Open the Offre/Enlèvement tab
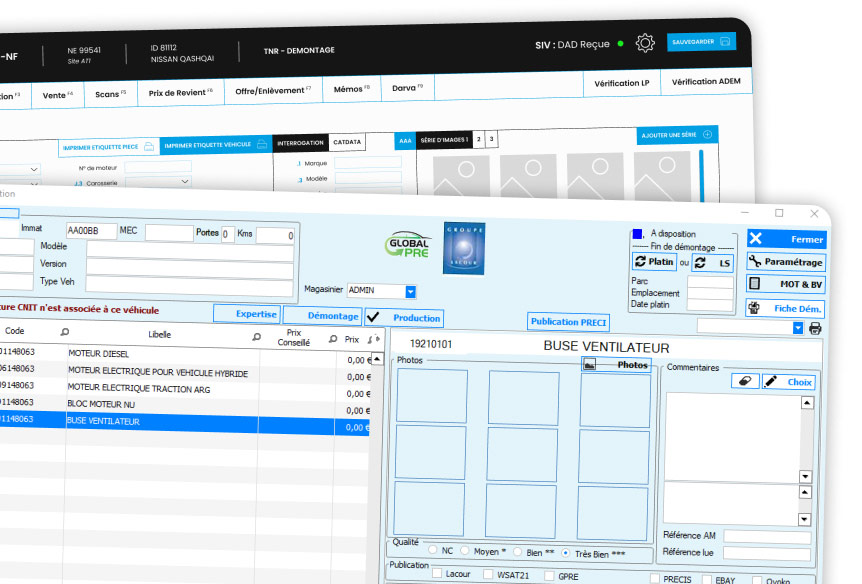Viewport: 862px width, 584px height. point(273,90)
